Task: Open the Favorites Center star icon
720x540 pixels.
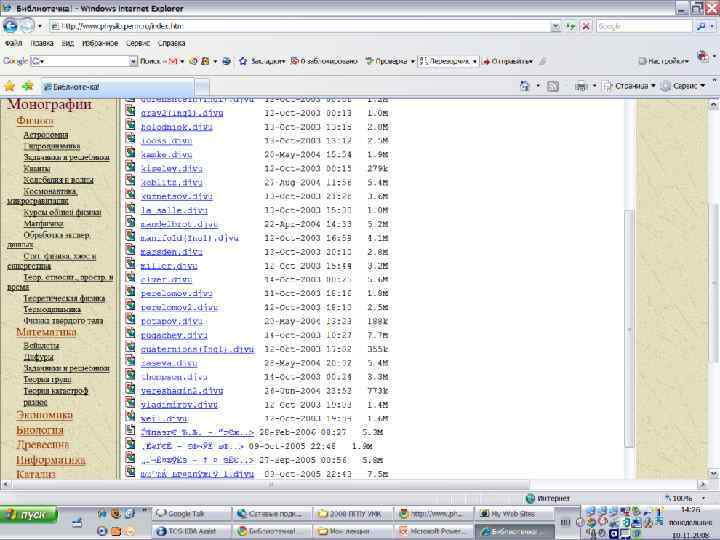Action: (x=9, y=86)
